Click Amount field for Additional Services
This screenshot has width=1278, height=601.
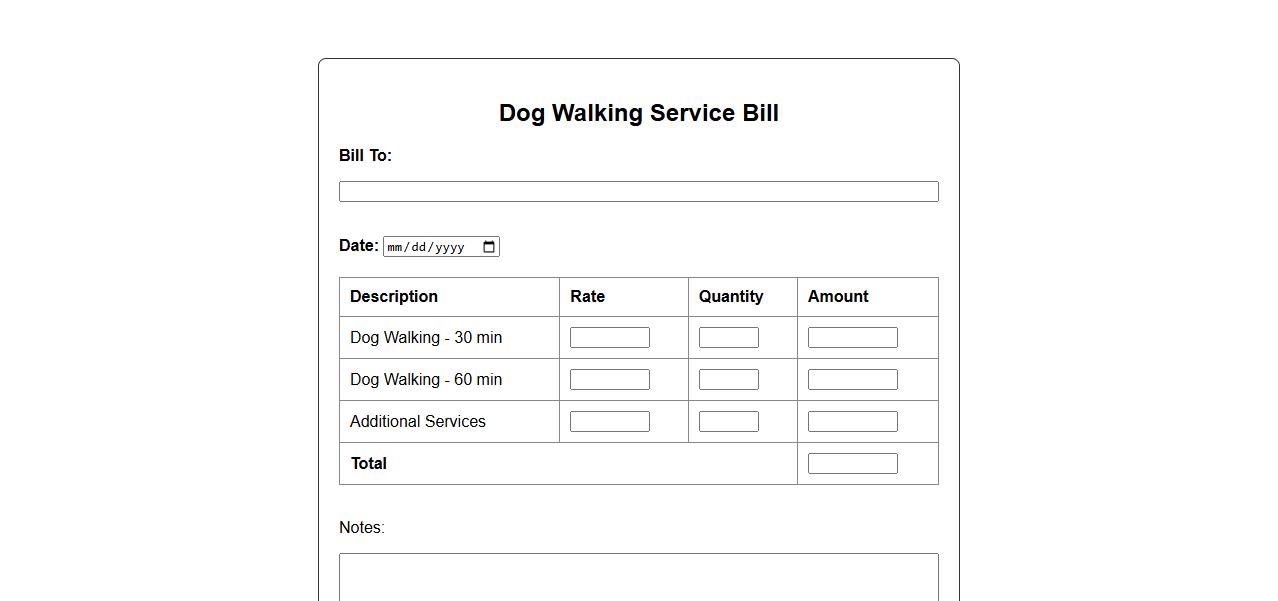[x=852, y=422]
